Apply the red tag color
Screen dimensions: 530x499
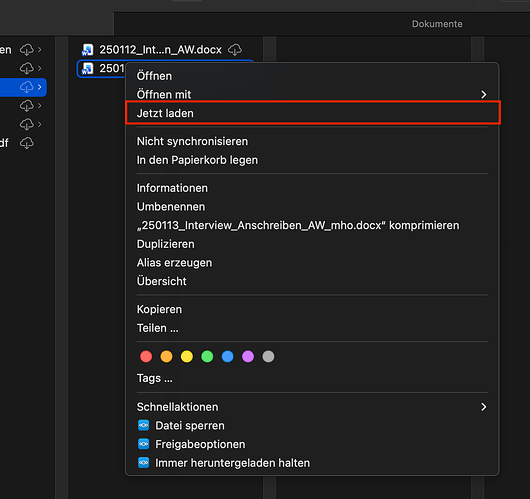[x=146, y=356]
